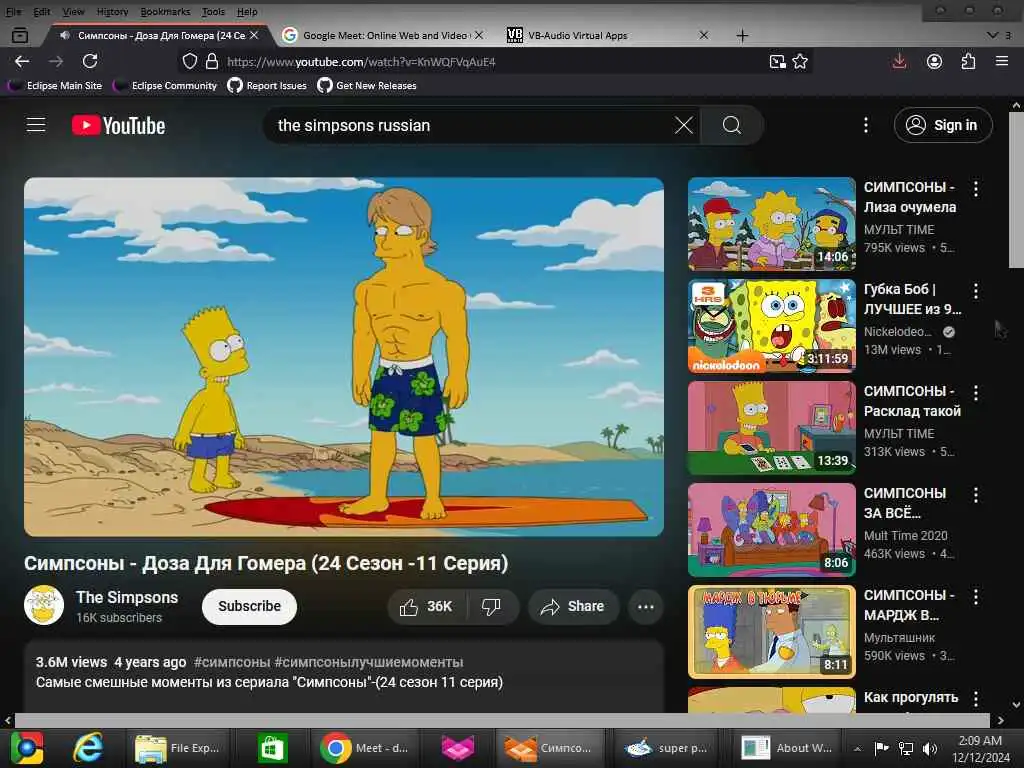1024x768 pixels.
Task: Open The Simpsons channel name link
Action: point(127,597)
